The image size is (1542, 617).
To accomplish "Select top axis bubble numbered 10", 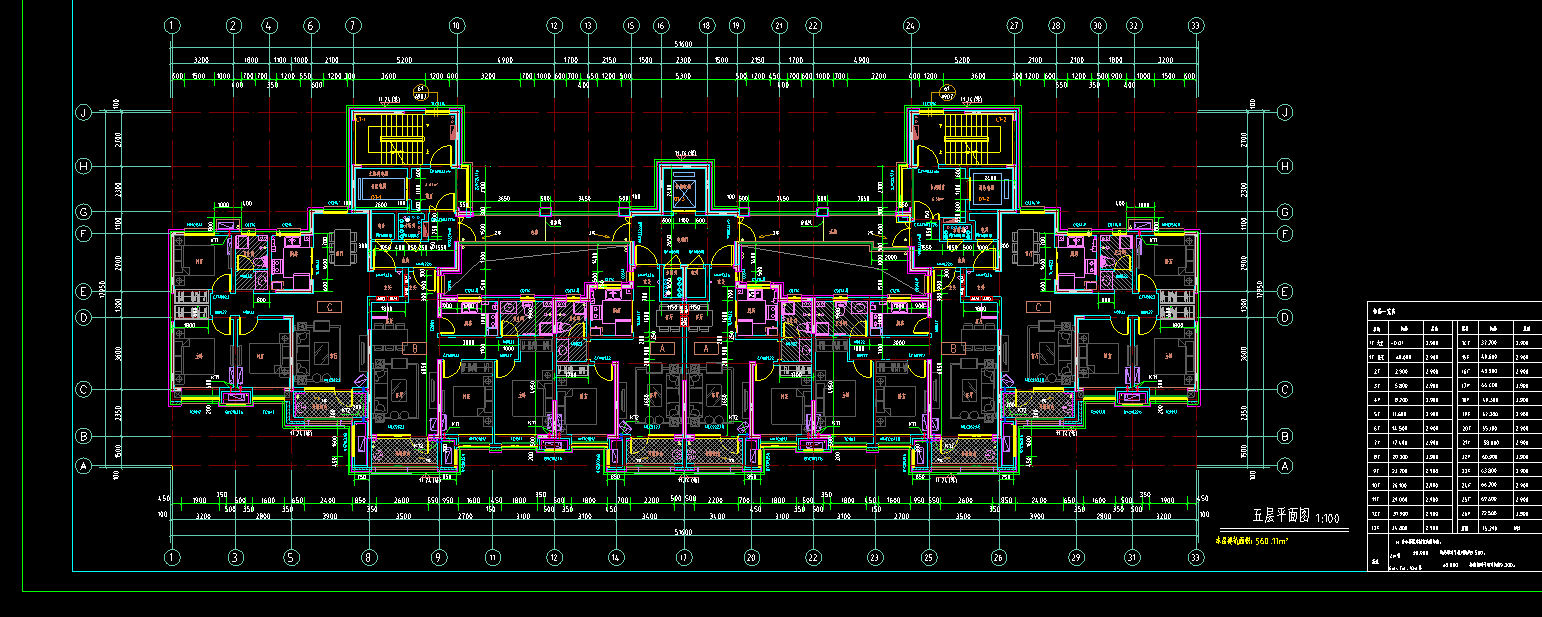I will tap(457, 25).
